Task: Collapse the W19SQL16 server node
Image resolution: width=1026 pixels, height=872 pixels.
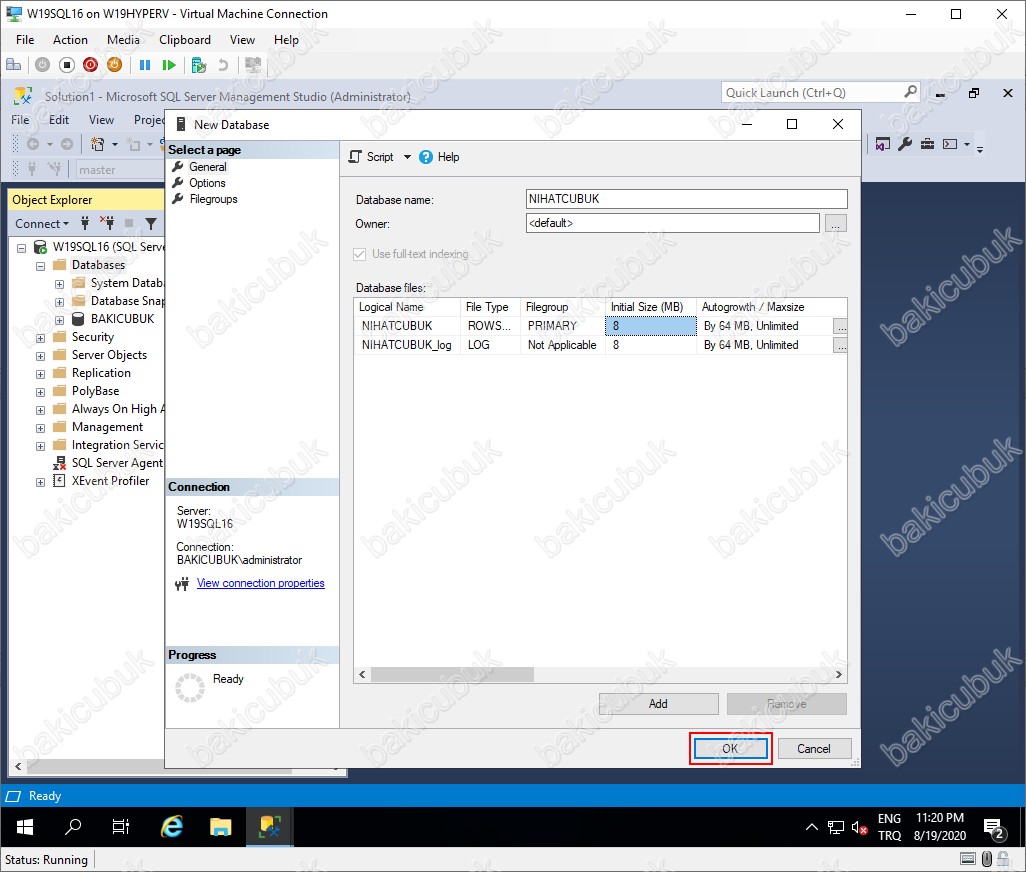Action: (x=22, y=248)
